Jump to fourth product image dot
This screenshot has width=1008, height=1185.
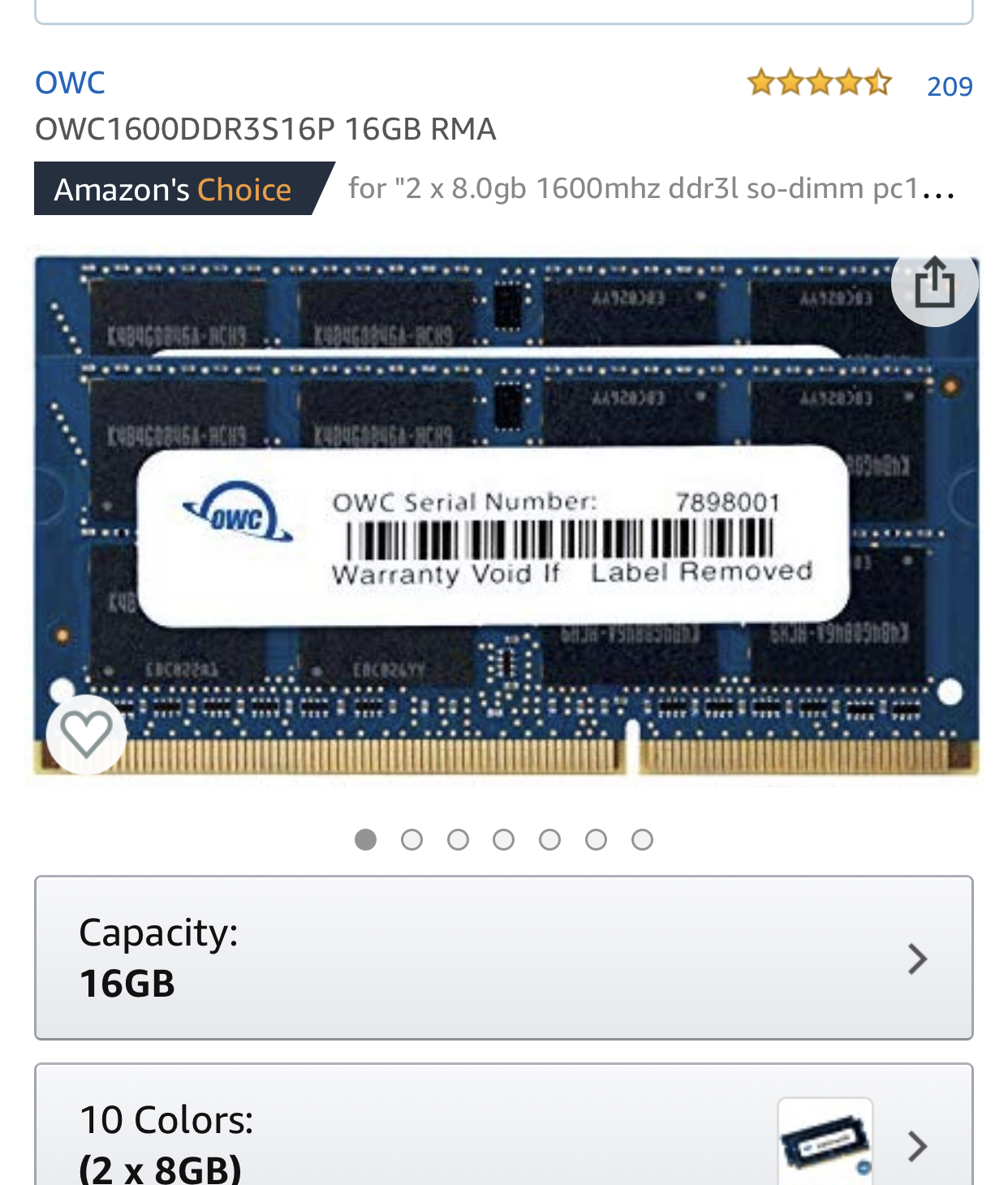pyautogui.click(x=503, y=839)
